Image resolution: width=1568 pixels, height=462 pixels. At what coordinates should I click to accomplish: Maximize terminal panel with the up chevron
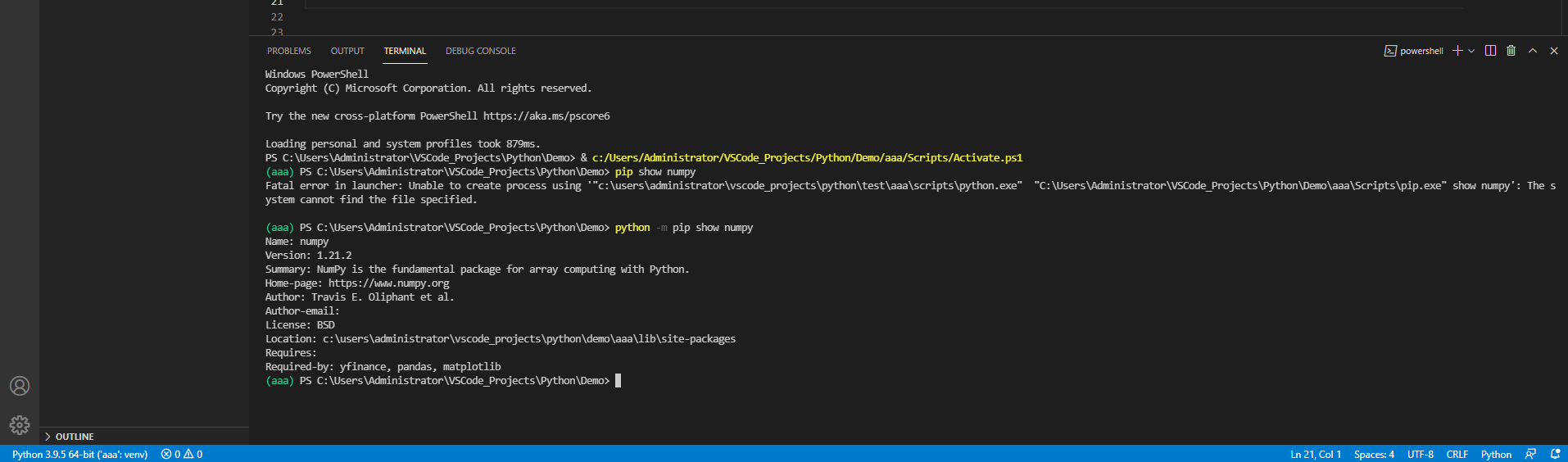point(1533,51)
